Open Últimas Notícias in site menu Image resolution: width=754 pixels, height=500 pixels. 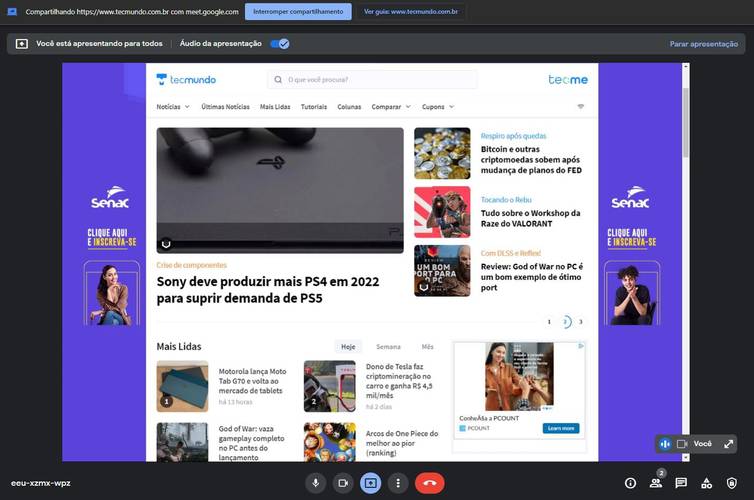225,107
